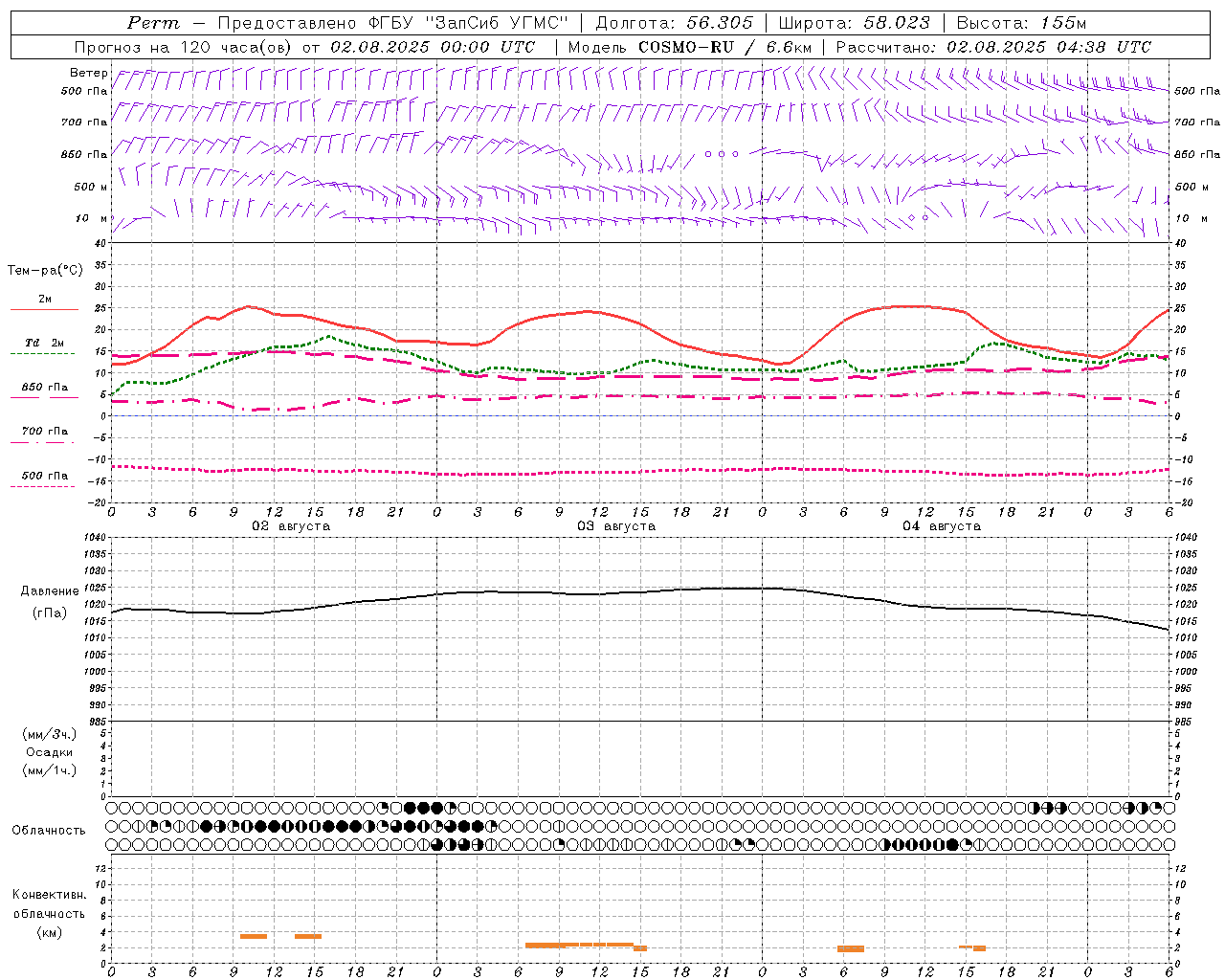The height and width of the screenshot is (980, 1225).
Task: Click the "Долгота: 56.305" header field
Action: (x=675, y=23)
